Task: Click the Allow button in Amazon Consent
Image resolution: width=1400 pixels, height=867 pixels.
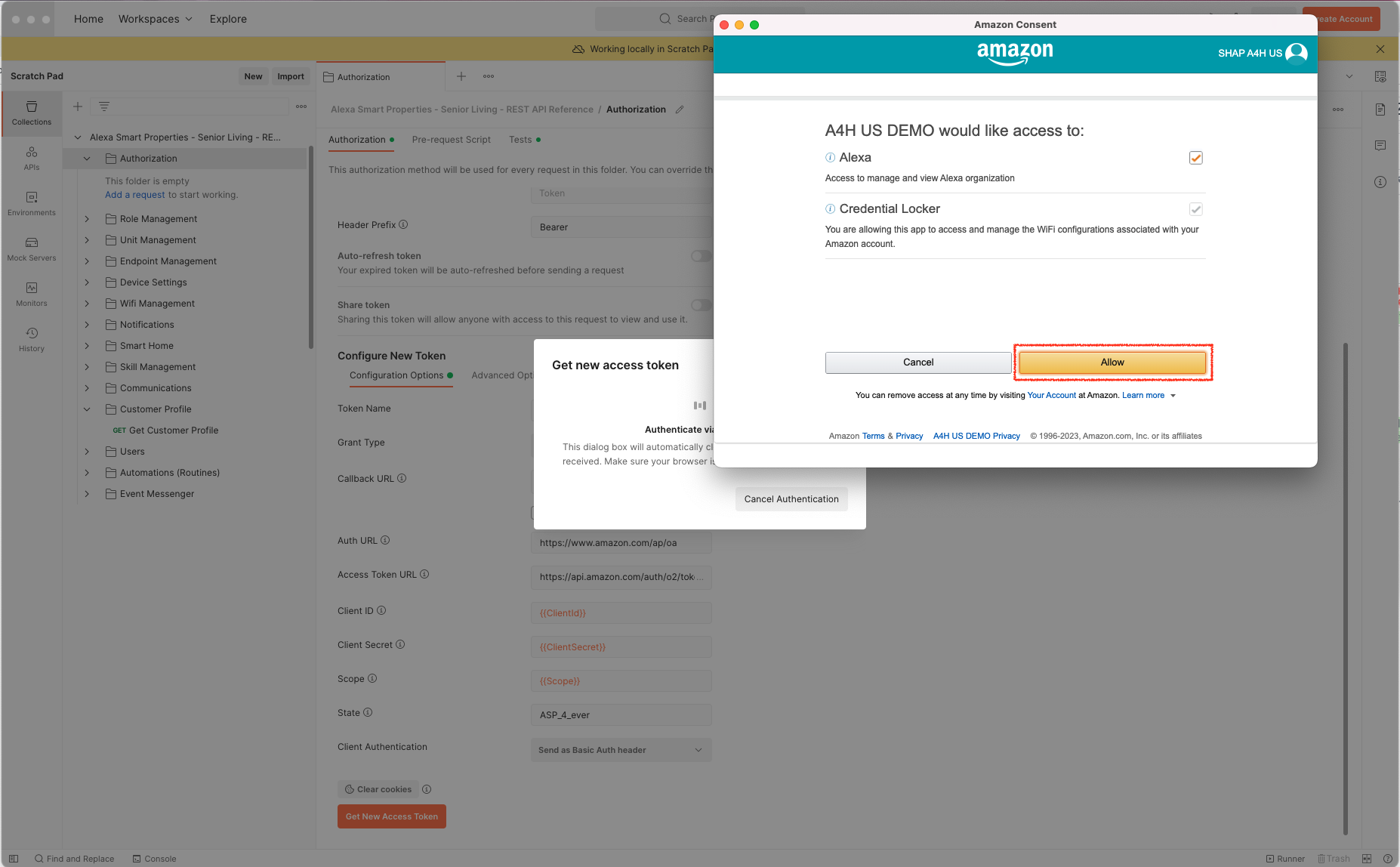Action: click(x=1112, y=363)
